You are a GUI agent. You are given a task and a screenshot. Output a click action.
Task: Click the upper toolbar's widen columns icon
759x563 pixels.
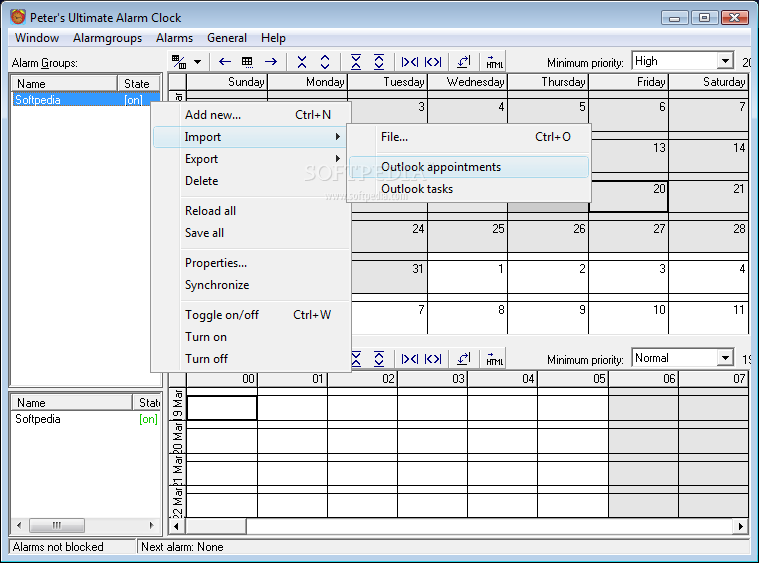coord(433,62)
